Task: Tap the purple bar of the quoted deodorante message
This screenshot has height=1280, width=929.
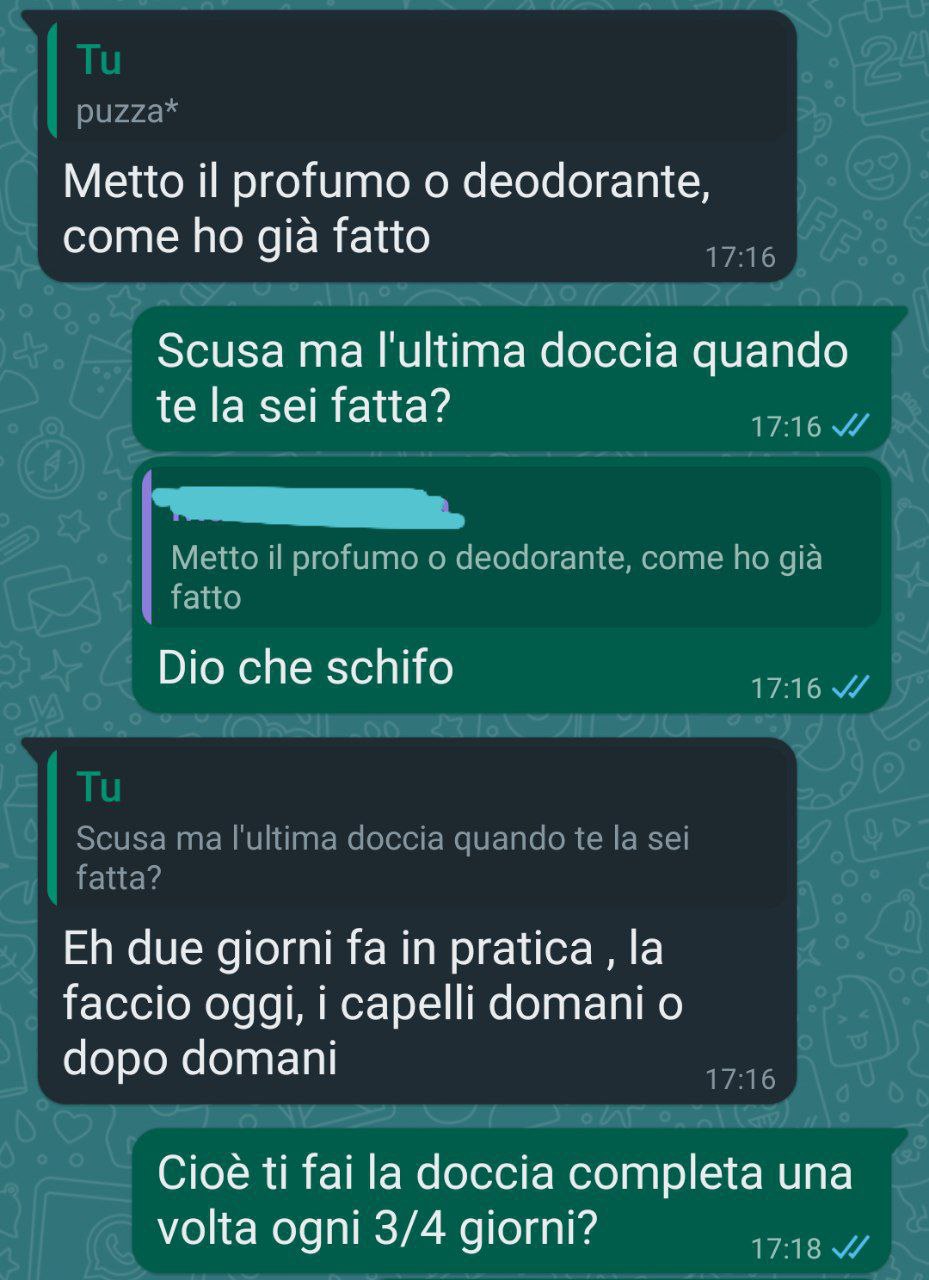Action: point(147,547)
